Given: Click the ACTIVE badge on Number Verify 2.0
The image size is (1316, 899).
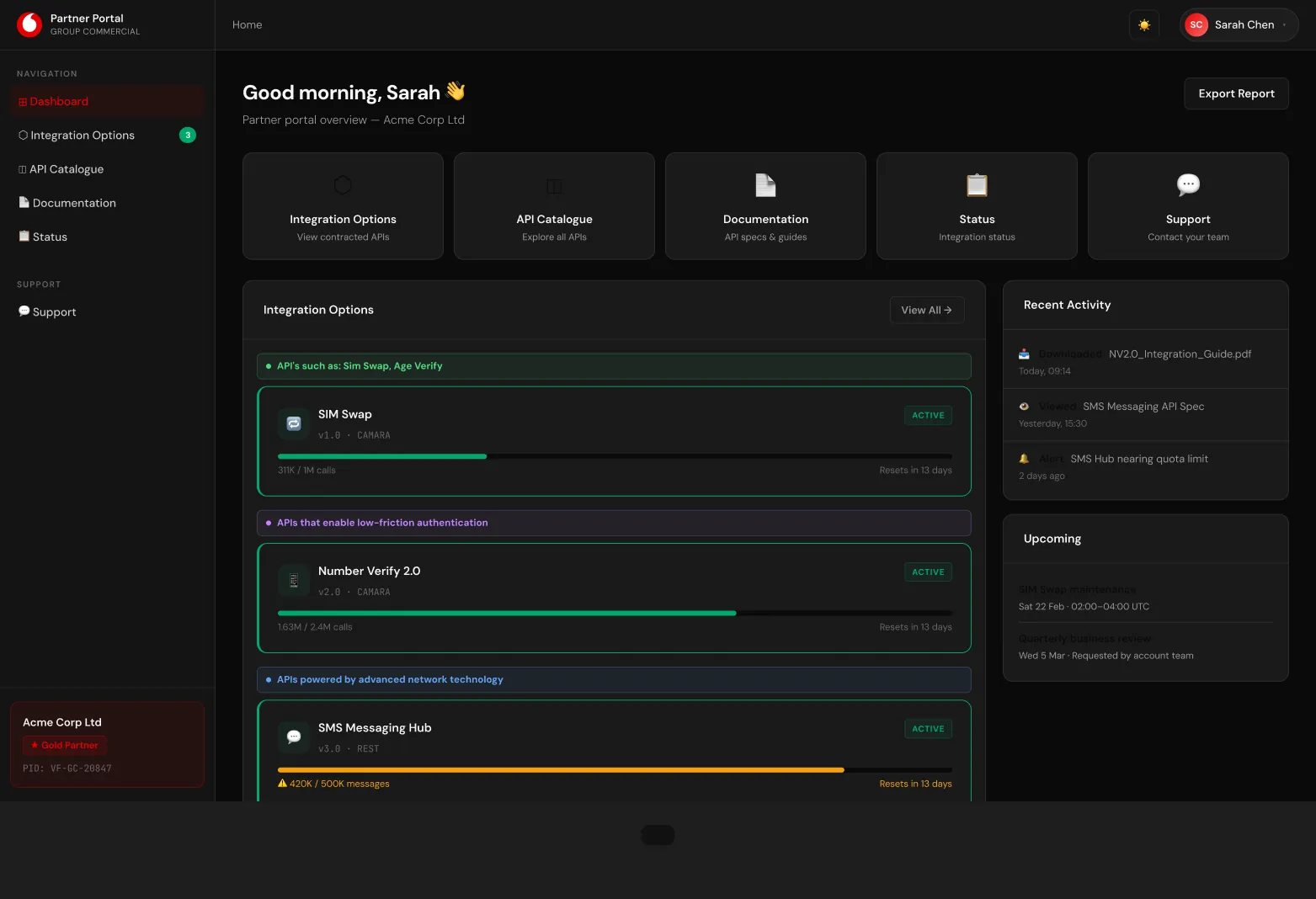Looking at the screenshot, I should pyautogui.click(x=928, y=572).
